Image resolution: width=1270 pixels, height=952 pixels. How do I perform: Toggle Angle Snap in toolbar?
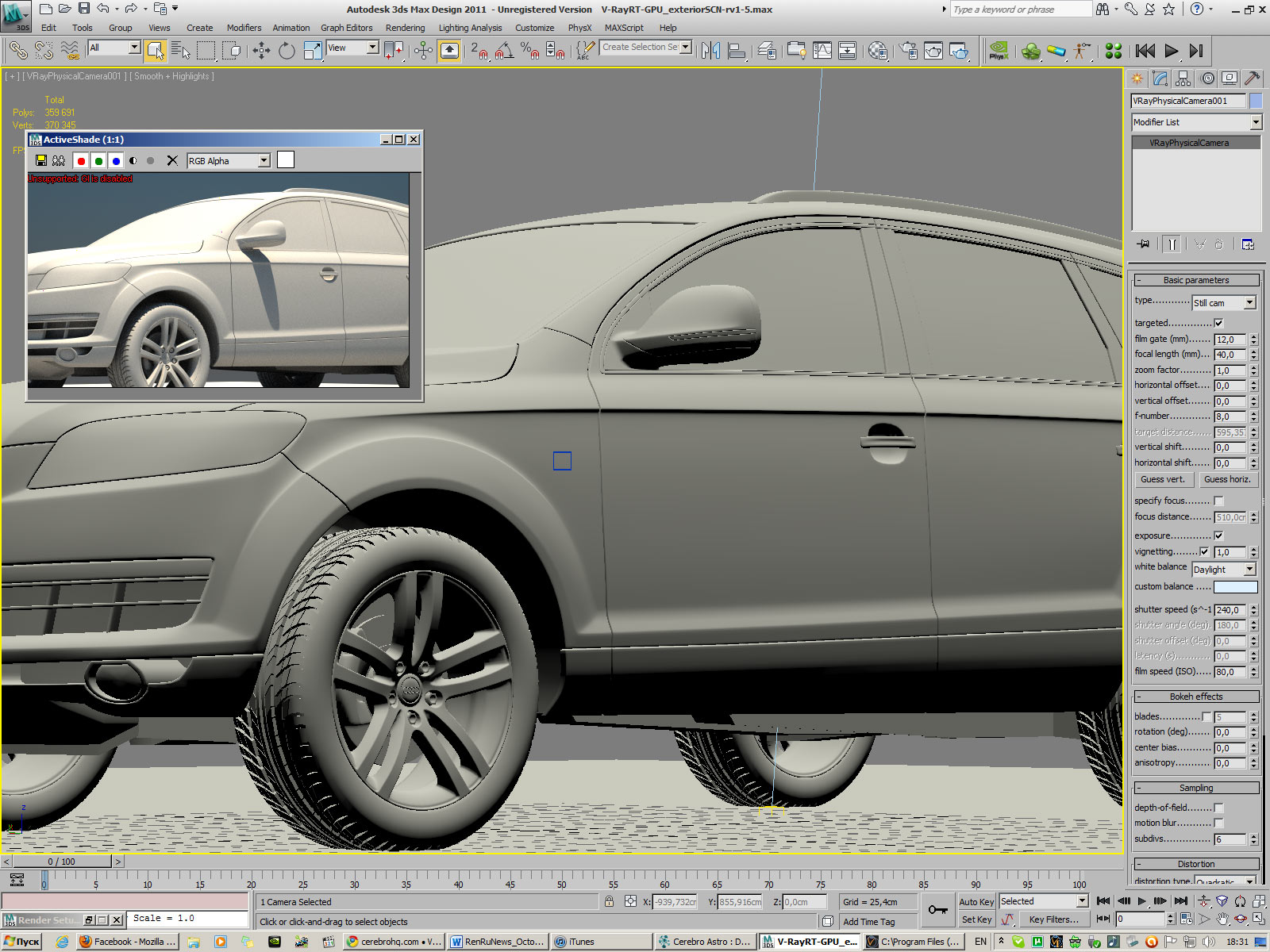(503, 52)
